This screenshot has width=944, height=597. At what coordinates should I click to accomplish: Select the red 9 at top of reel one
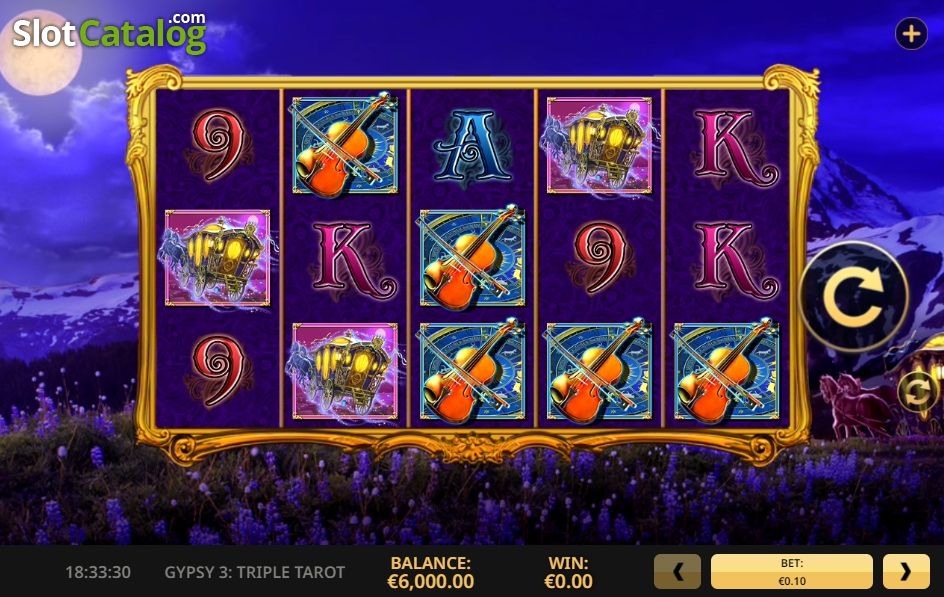218,144
